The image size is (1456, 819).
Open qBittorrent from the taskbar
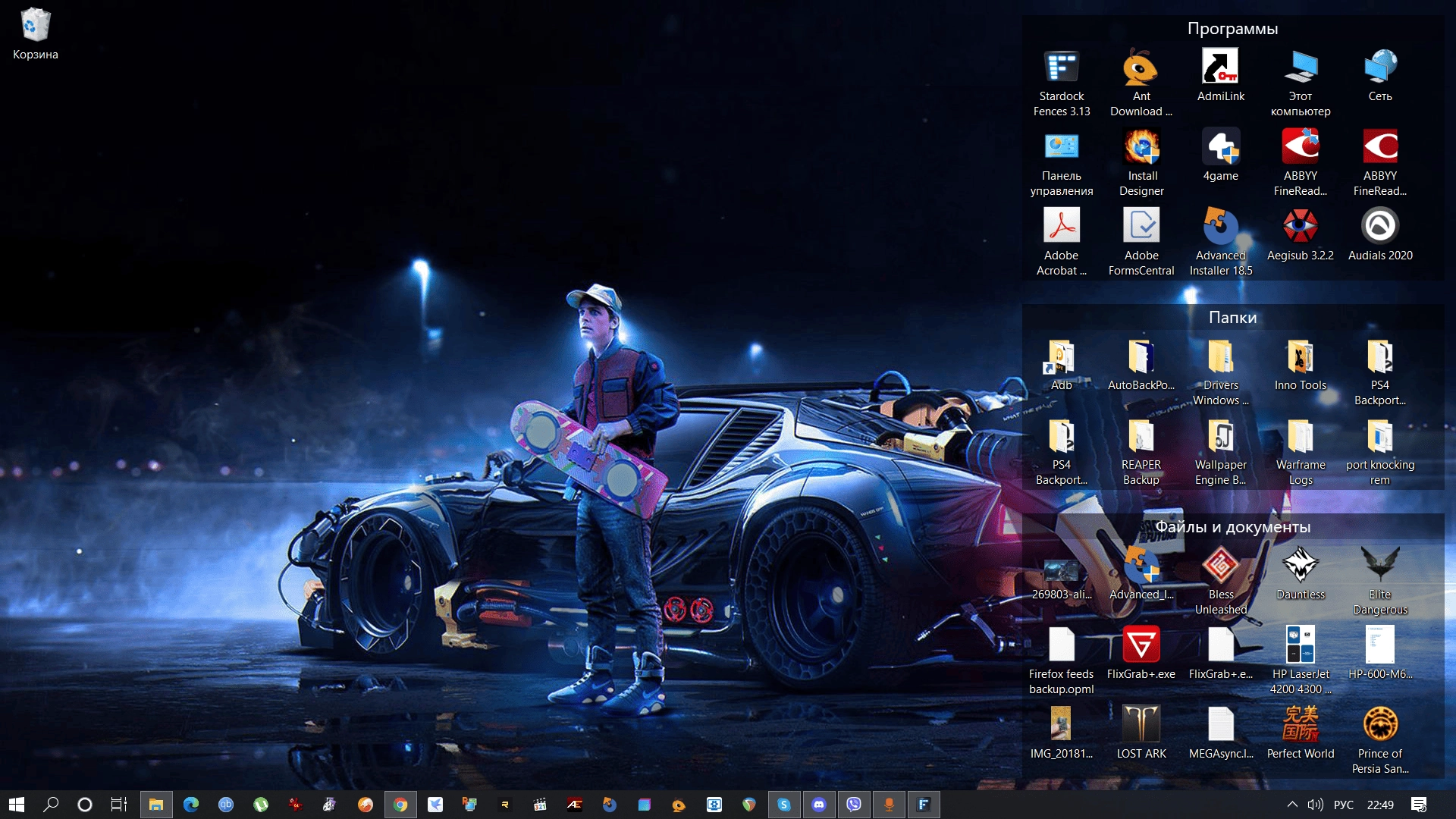coord(226,805)
